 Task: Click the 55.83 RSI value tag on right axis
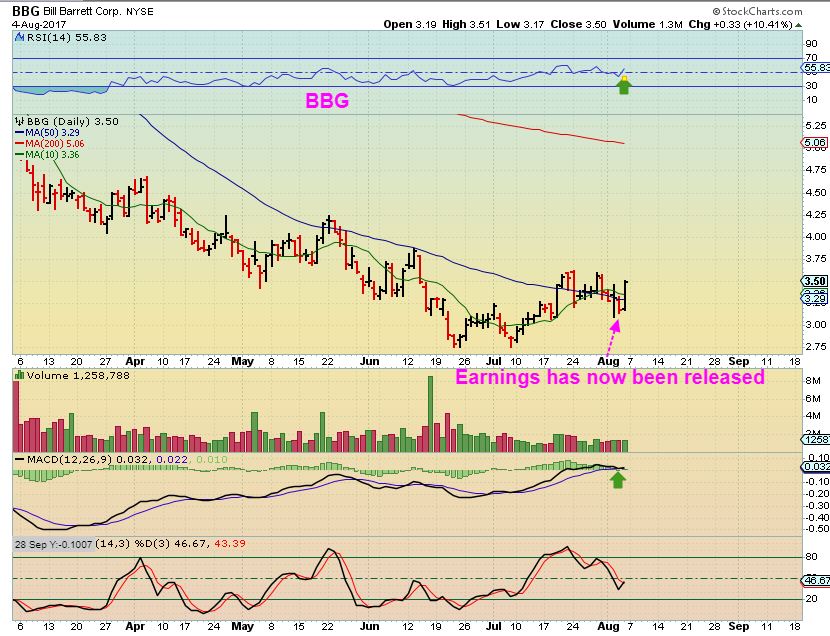(x=816, y=68)
